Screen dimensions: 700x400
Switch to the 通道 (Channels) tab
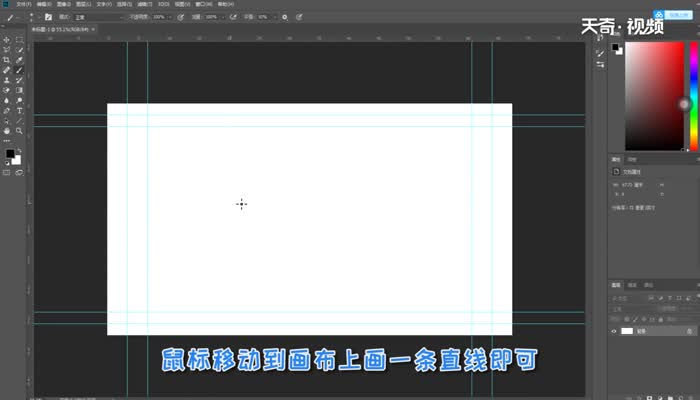tap(632, 285)
